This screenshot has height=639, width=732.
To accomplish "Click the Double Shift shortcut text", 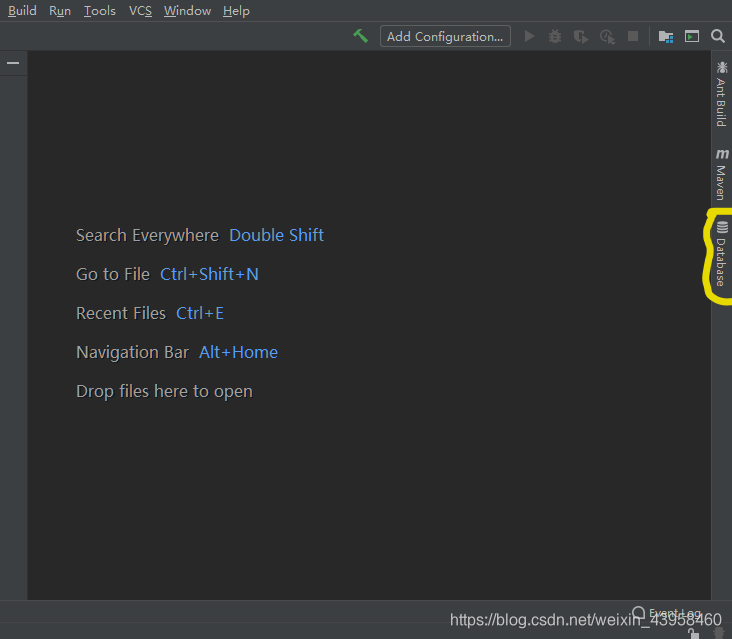I will point(276,235).
